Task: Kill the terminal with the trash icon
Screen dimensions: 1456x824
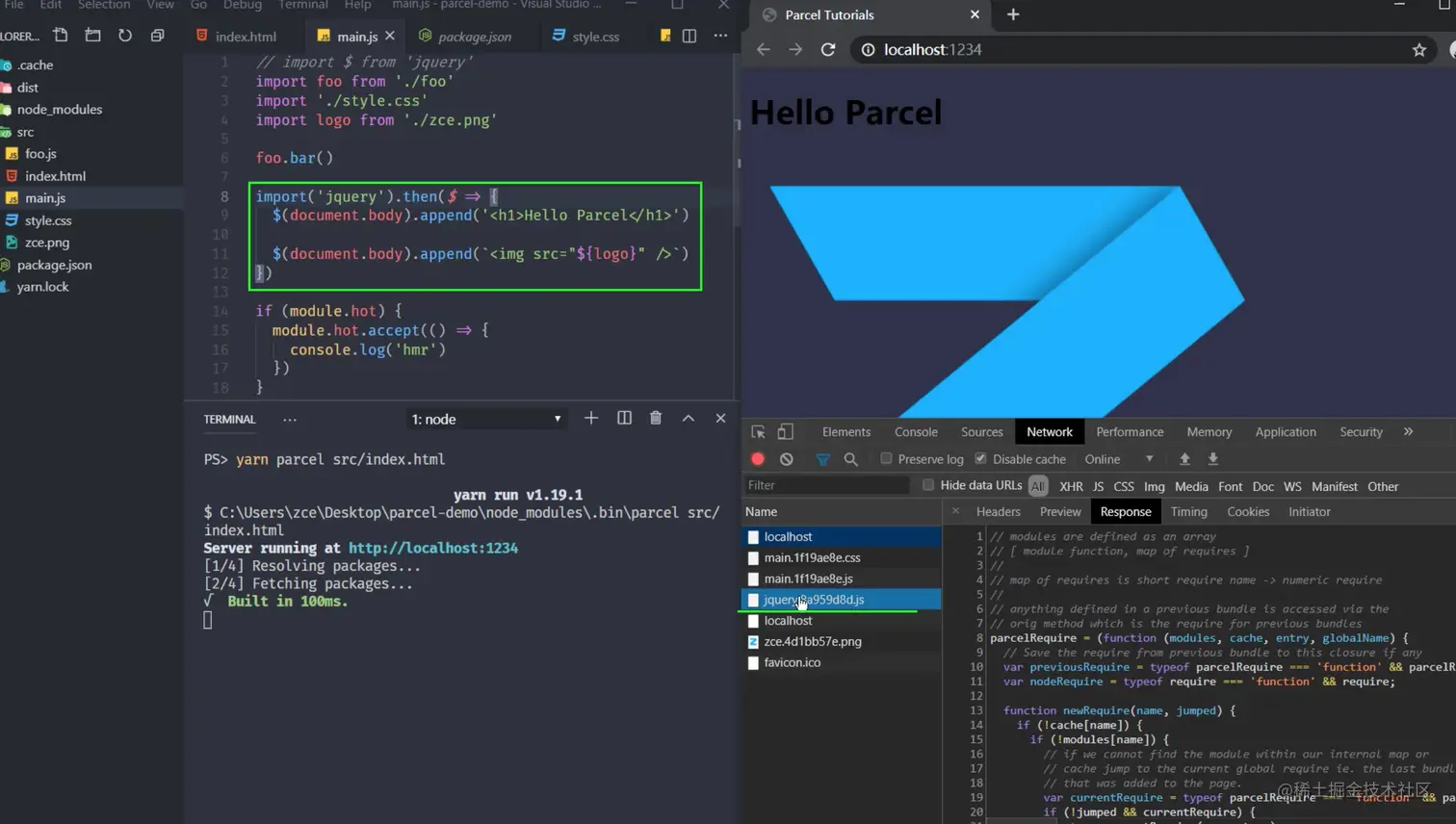Action: 656,418
